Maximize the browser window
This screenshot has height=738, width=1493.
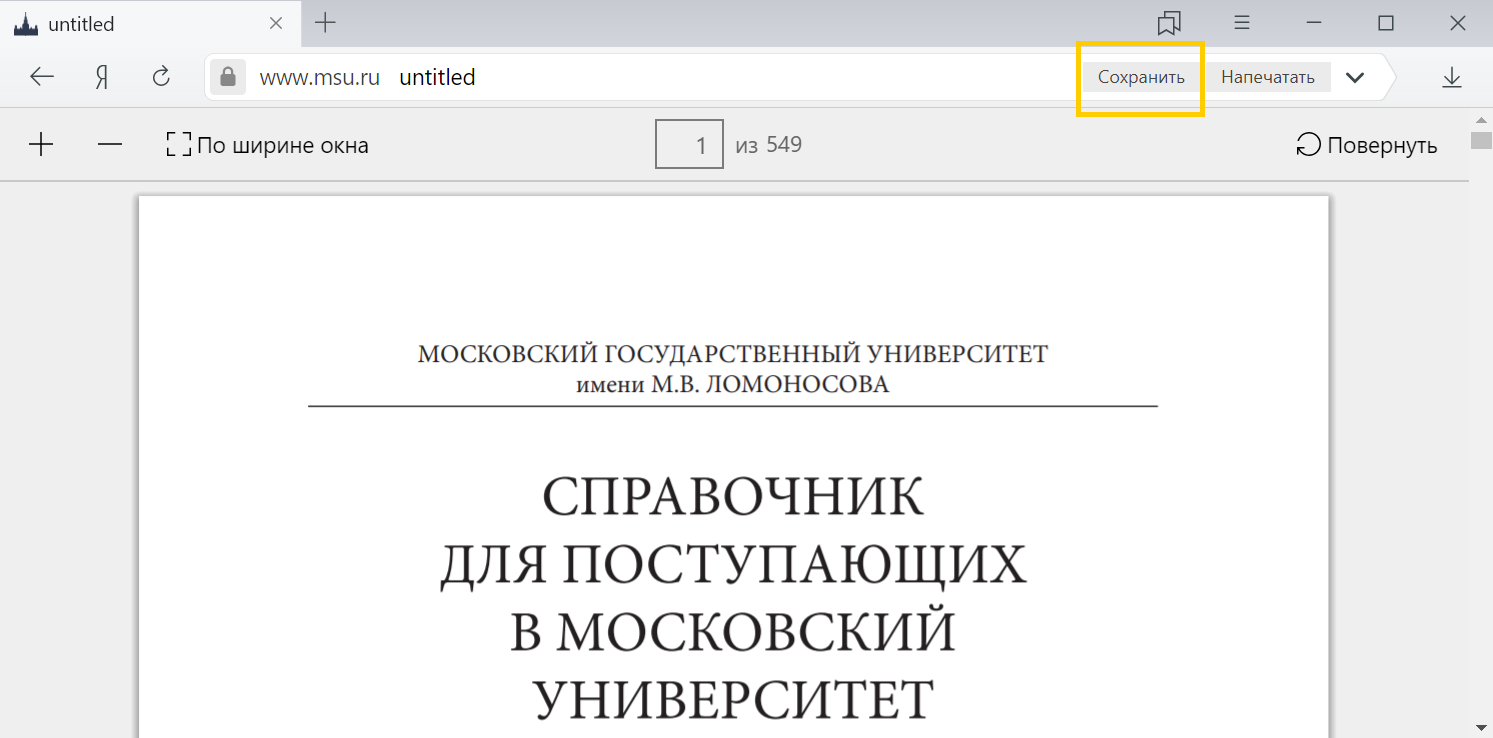pyautogui.click(x=1386, y=23)
